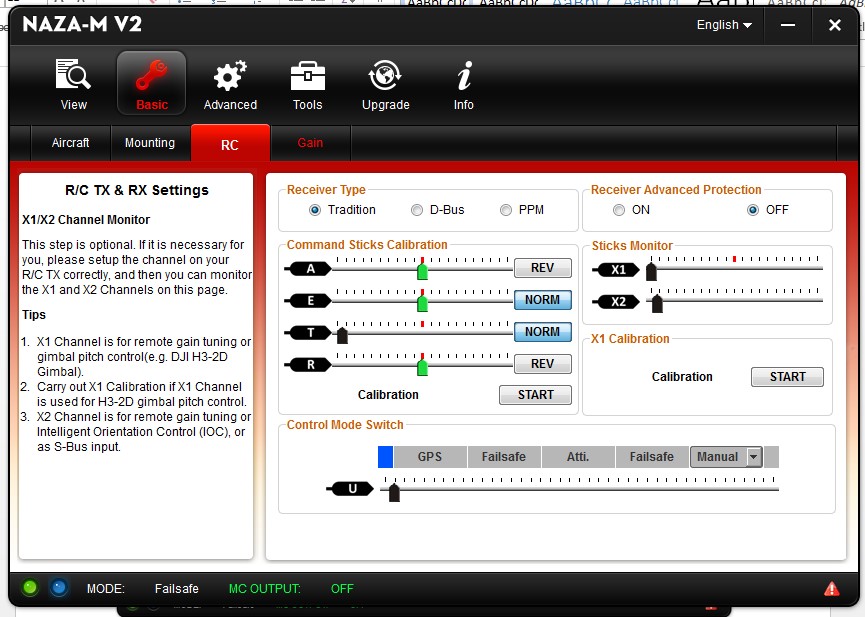This screenshot has width=865, height=617.
Task: Switch to the Aircraft tab
Action: [71, 143]
